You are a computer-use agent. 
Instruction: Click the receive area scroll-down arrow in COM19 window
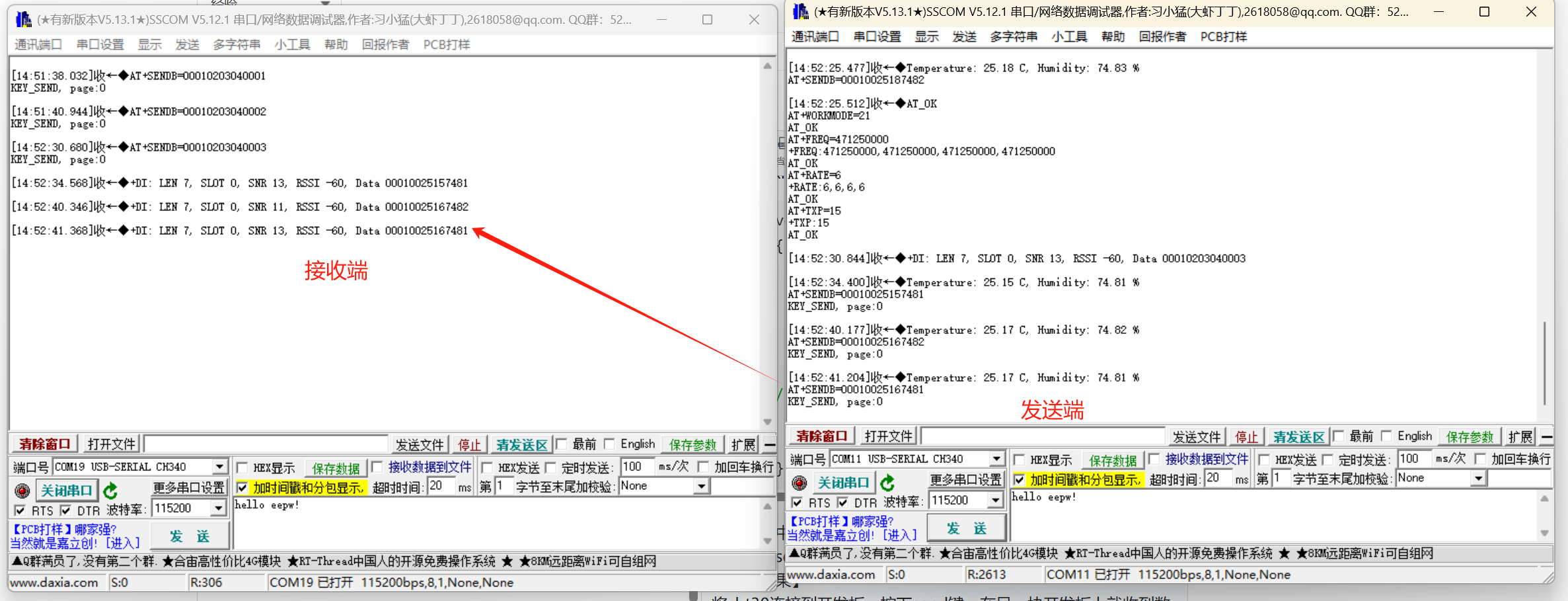(767, 422)
